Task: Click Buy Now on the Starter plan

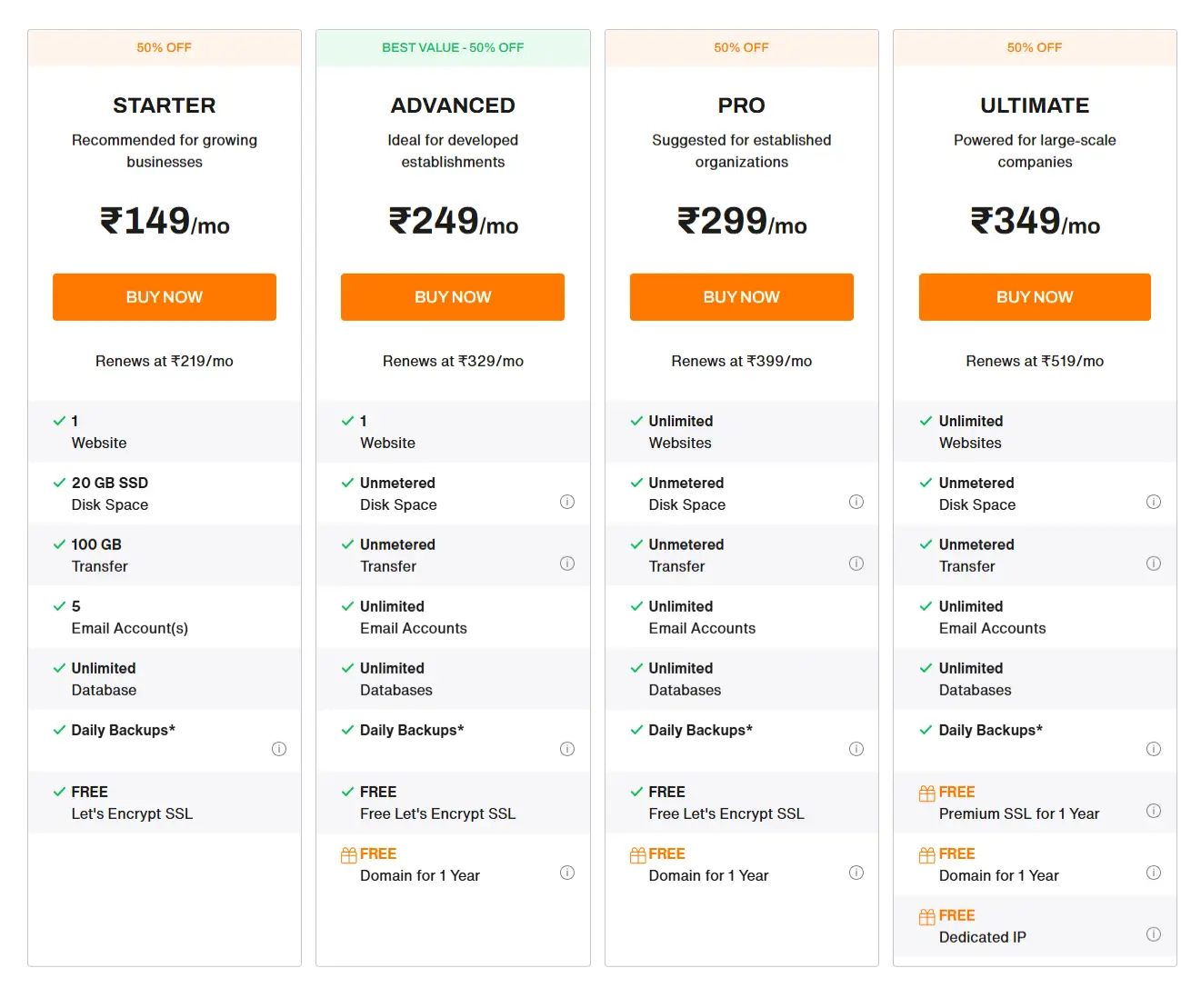Action: [x=164, y=296]
